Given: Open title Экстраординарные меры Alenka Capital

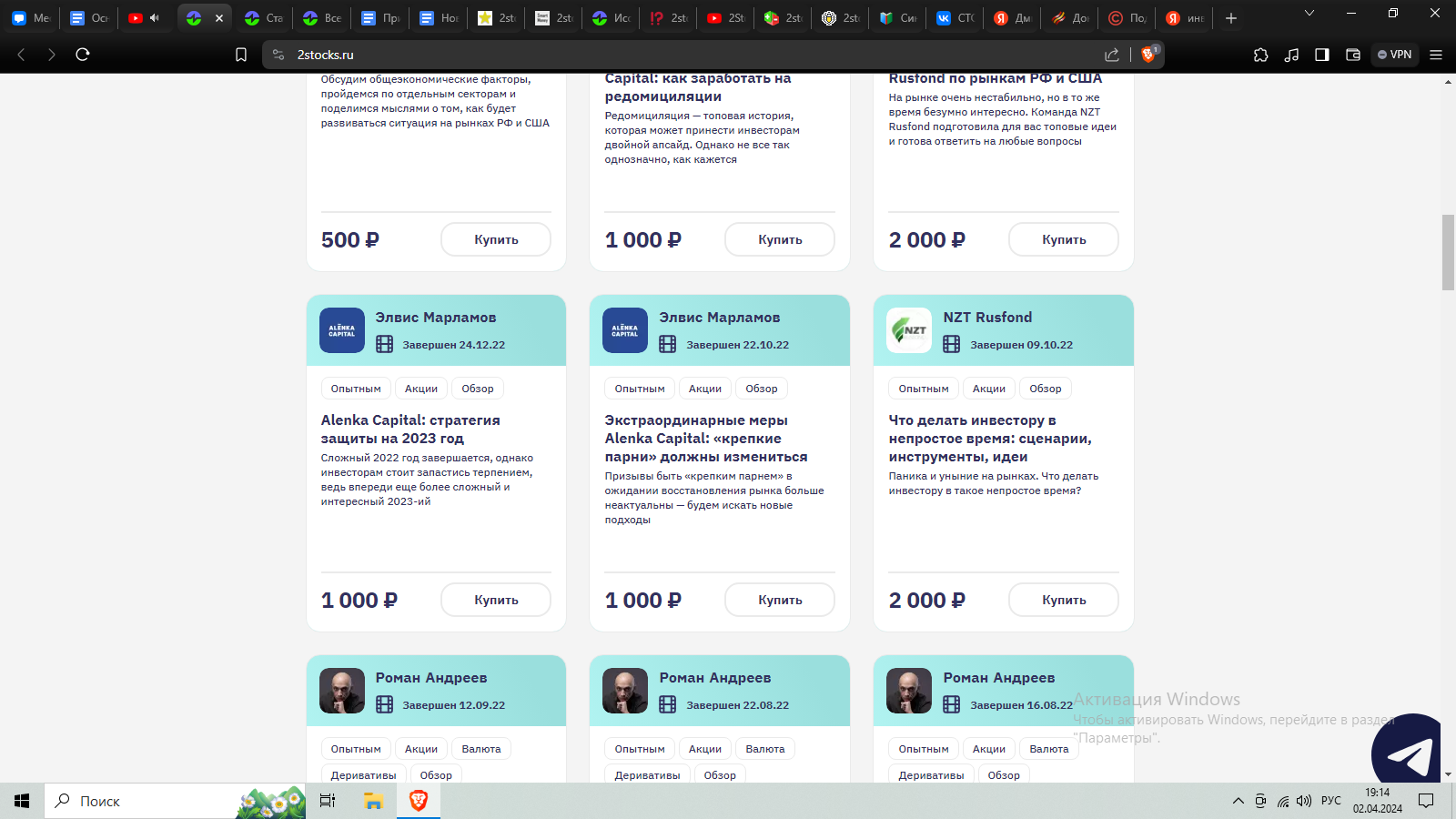Looking at the screenshot, I should [x=706, y=439].
